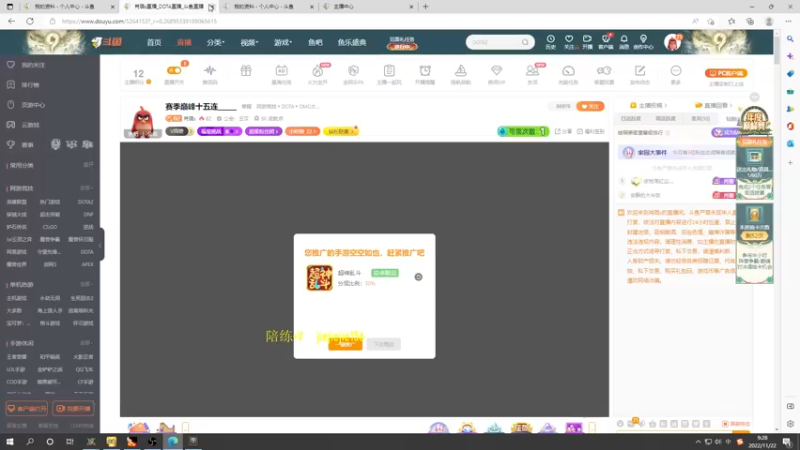Switch to the 周活跃度 tab
This screenshot has width=800, height=450.
click(665, 118)
